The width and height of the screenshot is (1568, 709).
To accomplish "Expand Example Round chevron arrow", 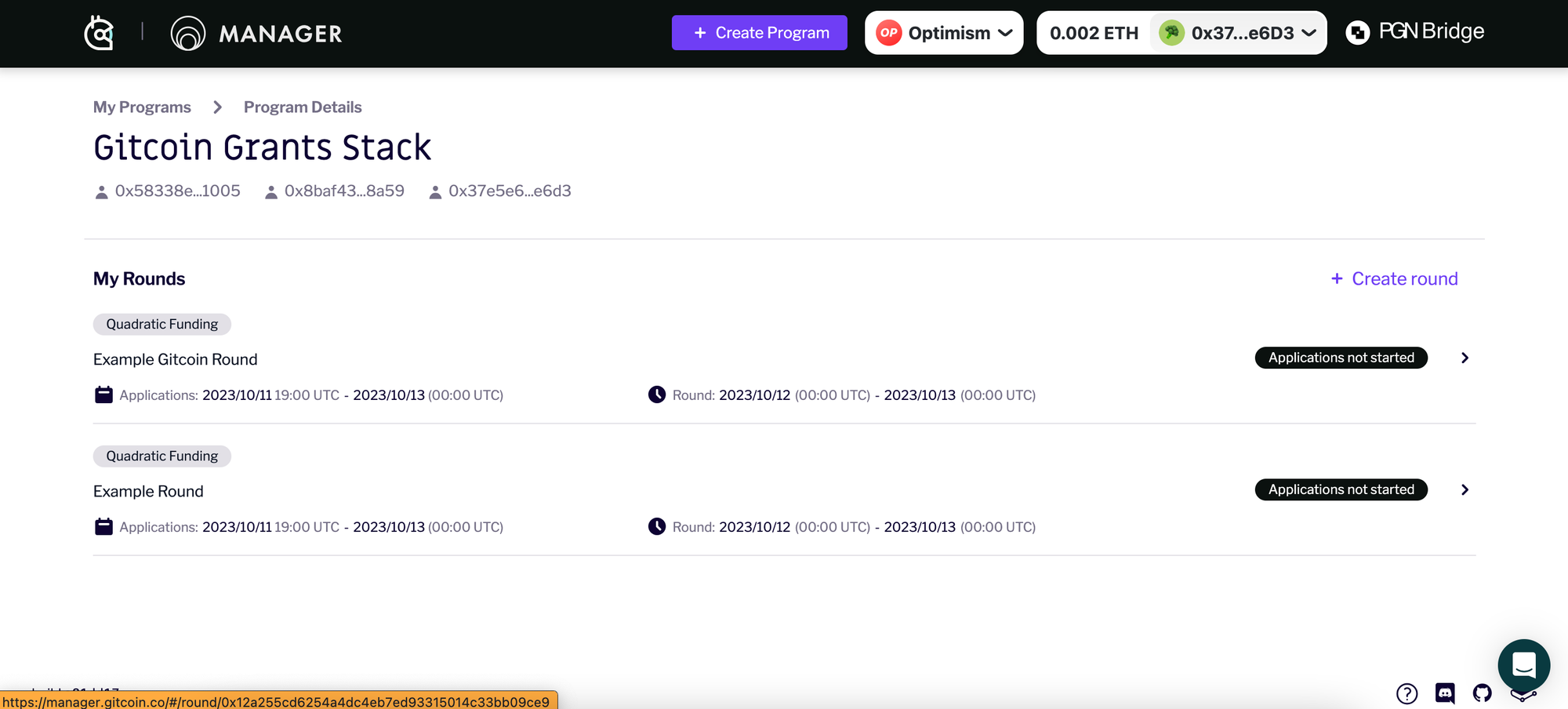I will point(1465,489).
